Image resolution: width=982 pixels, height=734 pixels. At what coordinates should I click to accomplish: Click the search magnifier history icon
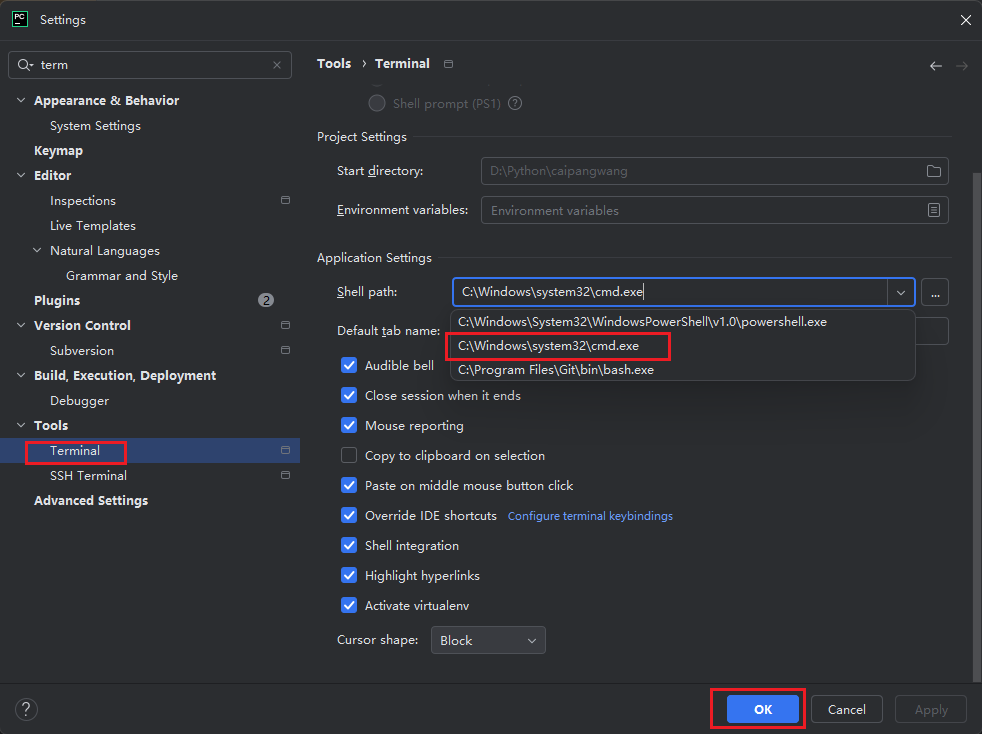pos(25,65)
